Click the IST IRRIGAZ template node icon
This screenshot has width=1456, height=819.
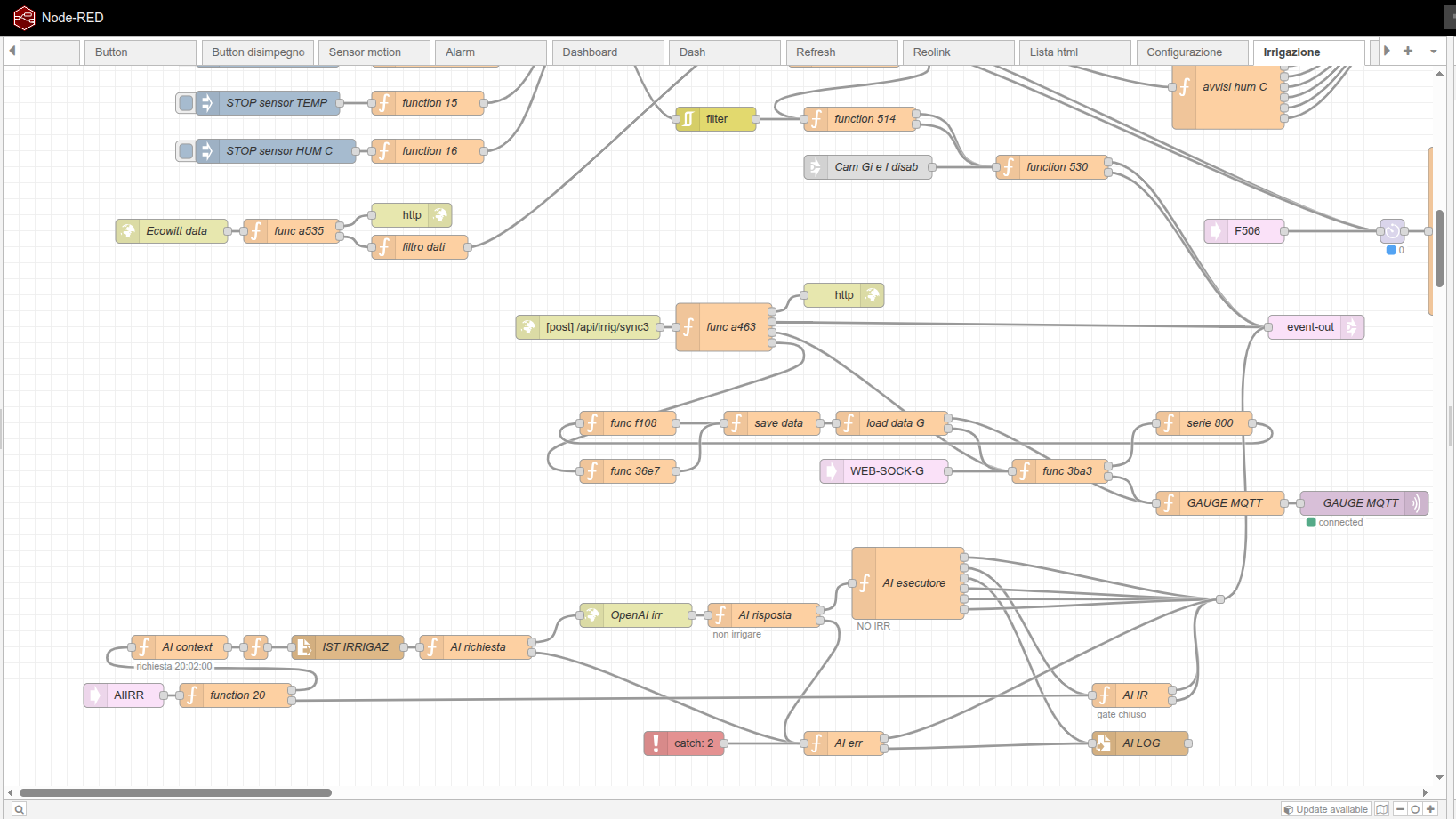(x=303, y=647)
